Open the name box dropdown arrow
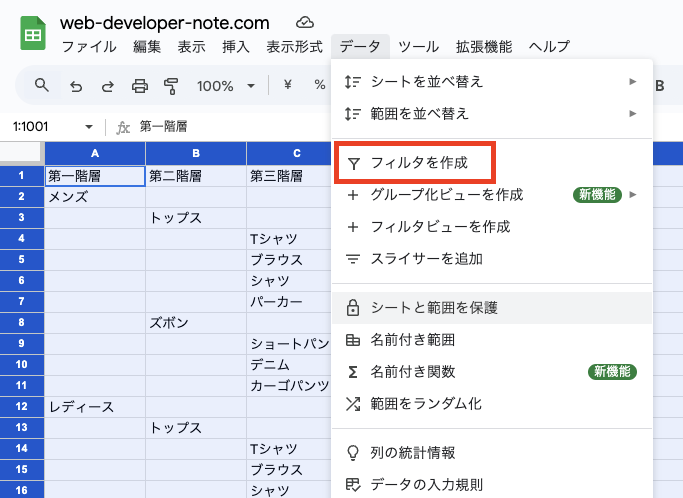The height and width of the screenshot is (498, 683). (89, 127)
